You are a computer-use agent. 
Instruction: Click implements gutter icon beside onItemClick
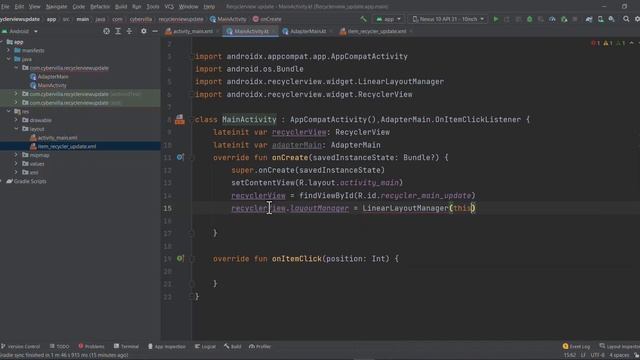point(180,258)
